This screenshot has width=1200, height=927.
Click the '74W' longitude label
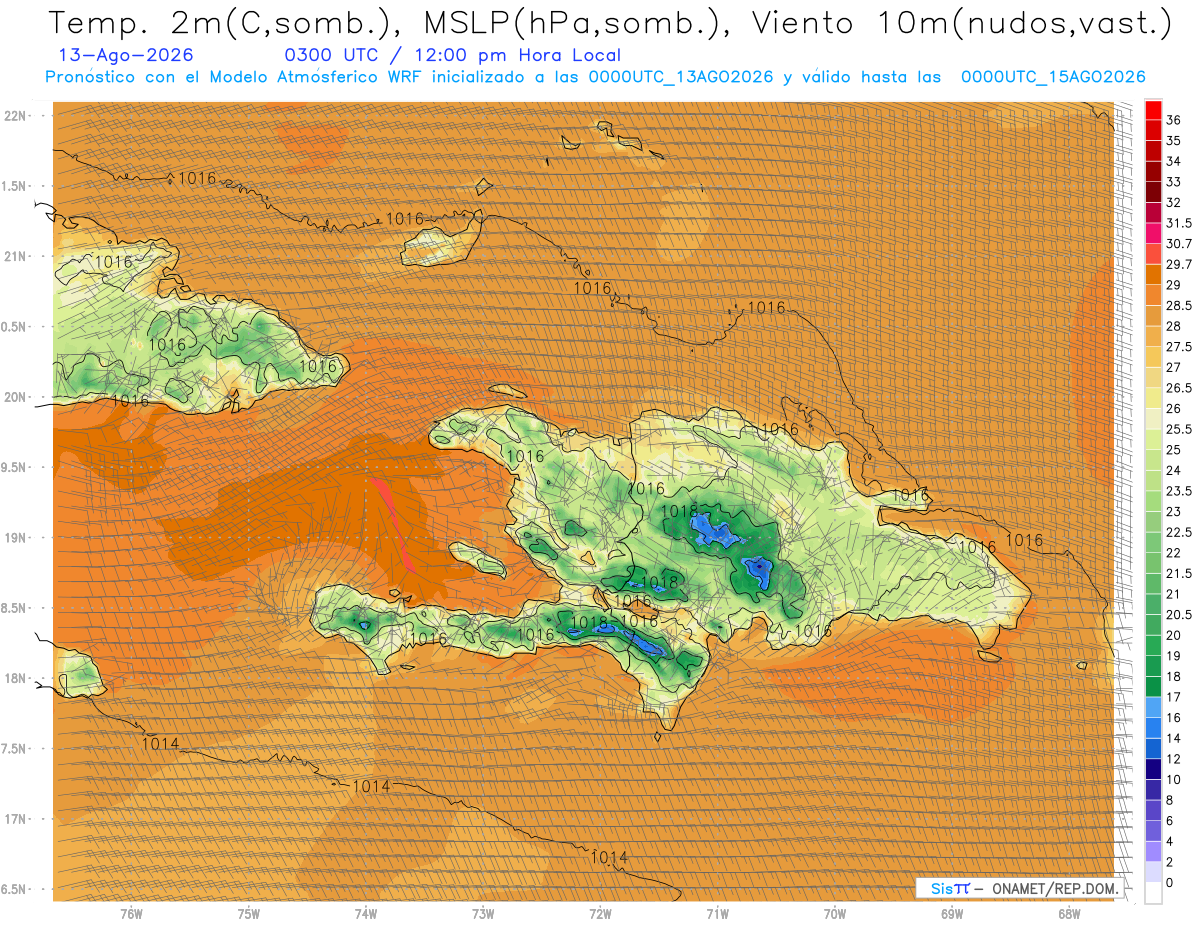click(365, 914)
